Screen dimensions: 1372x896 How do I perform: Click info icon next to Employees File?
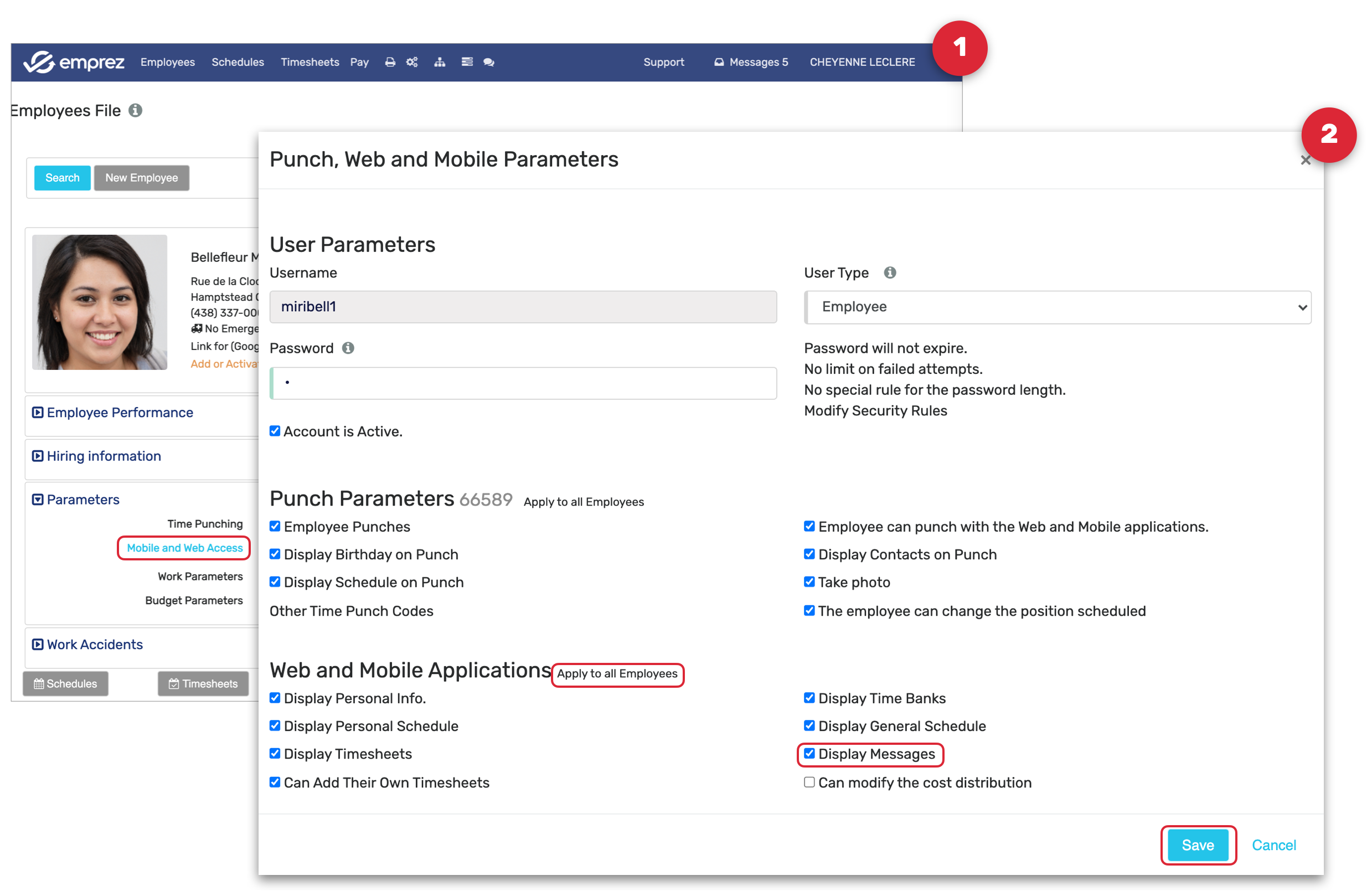pos(136,110)
